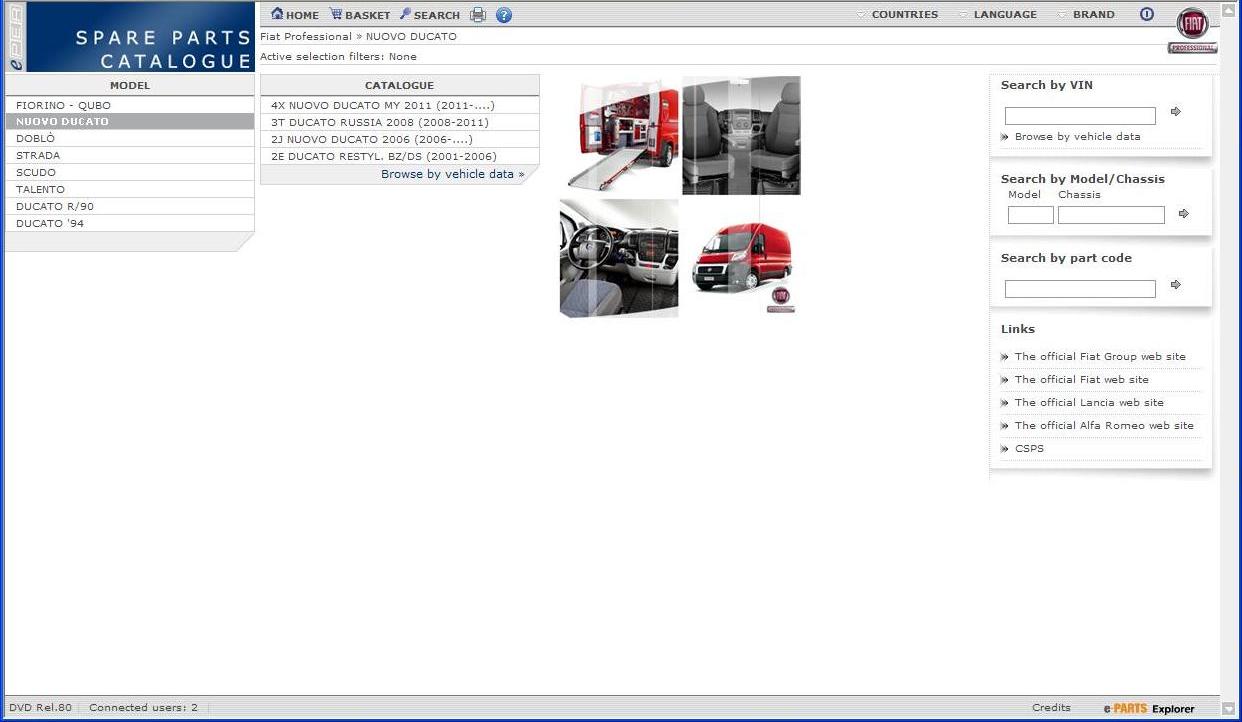
Task: Click the Search by VIN input field
Action: 1080,116
